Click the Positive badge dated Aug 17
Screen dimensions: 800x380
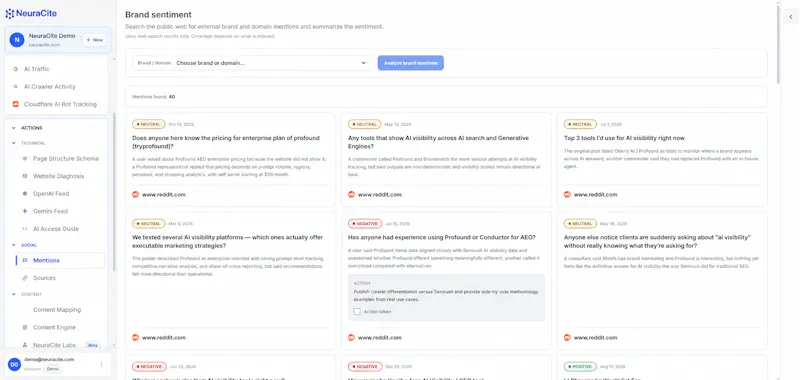(581, 366)
